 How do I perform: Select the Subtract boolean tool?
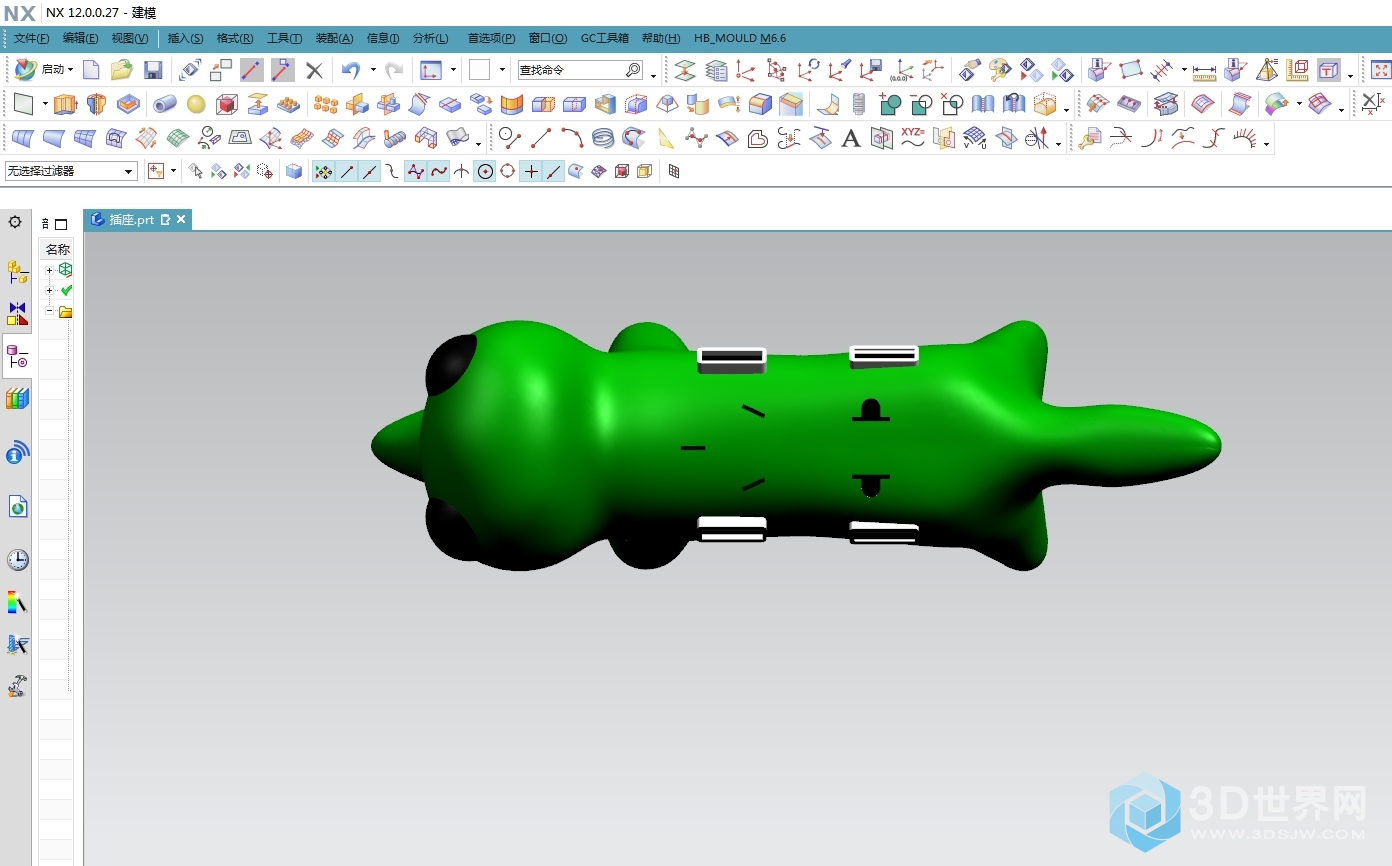pos(921,104)
